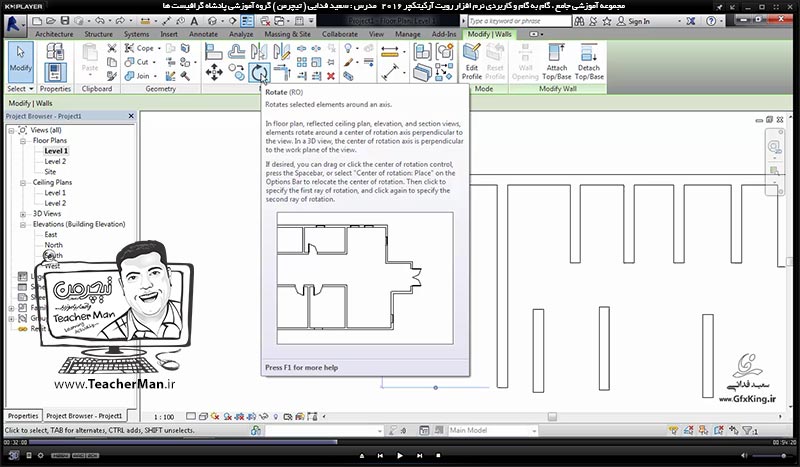This screenshot has width=800, height=467.
Task: Play the video in KMPlayer
Action: (x=399, y=455)
